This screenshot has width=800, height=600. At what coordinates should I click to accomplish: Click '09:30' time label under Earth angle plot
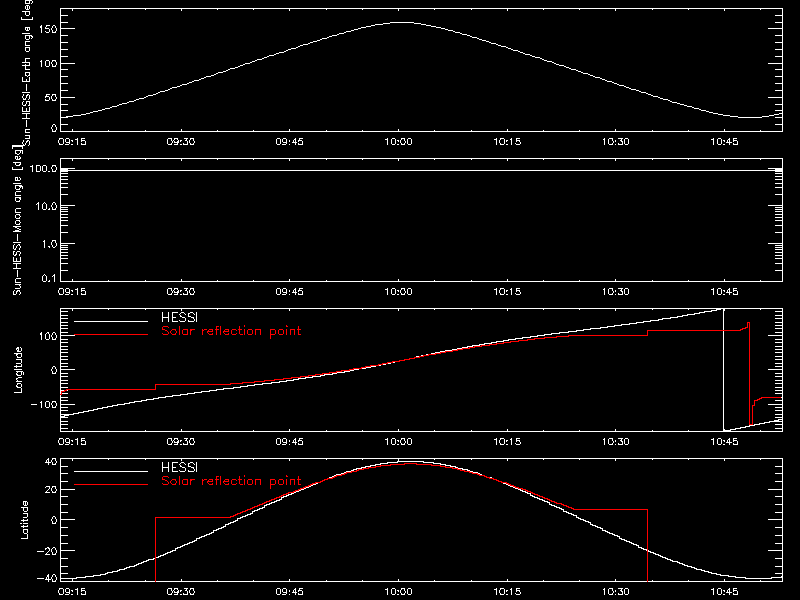[x=181, y=141]
